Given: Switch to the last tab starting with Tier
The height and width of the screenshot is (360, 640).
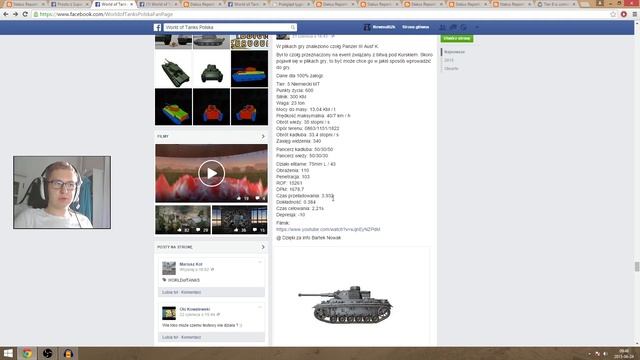Looking at the screenshot, I should point(557,4).
